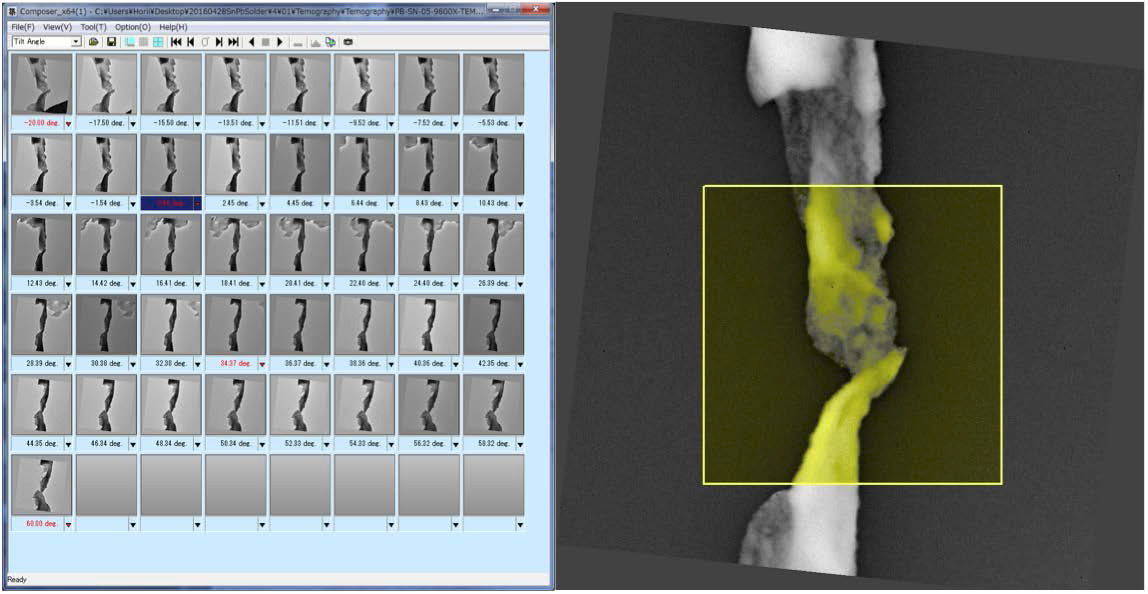Viewport: 1148px width, 594px height.
Task: Open the graph display icon
Action: click(x=314, y=39)
